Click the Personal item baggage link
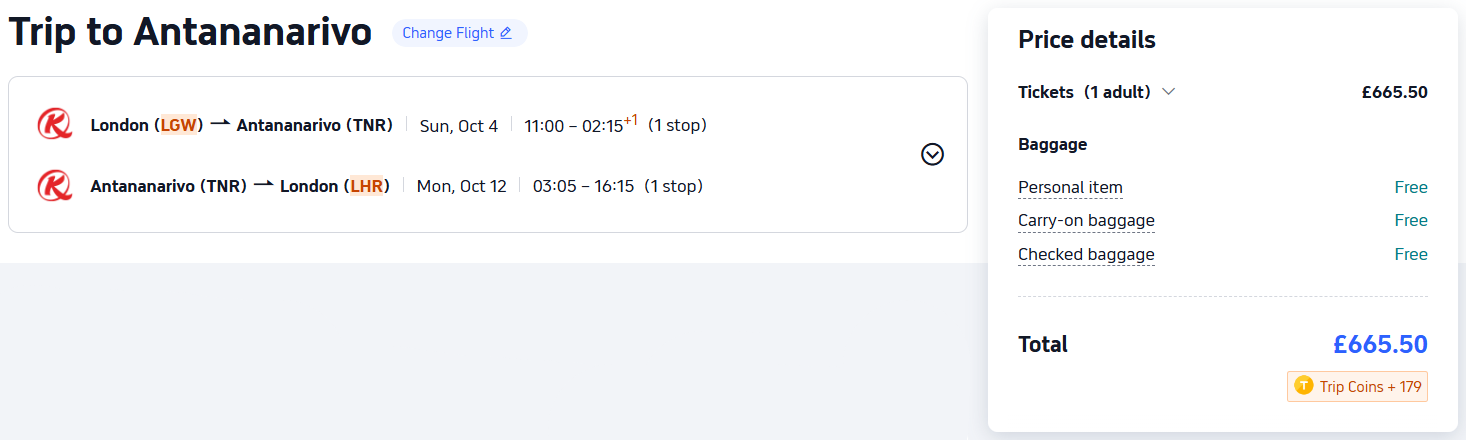The width and height of the screenshot is (1466, 440). coord(1070,187)
